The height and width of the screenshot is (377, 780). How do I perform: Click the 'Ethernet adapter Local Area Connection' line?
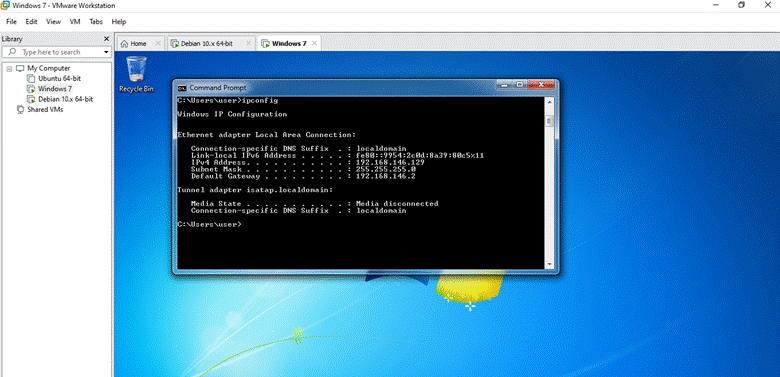click(267, 135)
